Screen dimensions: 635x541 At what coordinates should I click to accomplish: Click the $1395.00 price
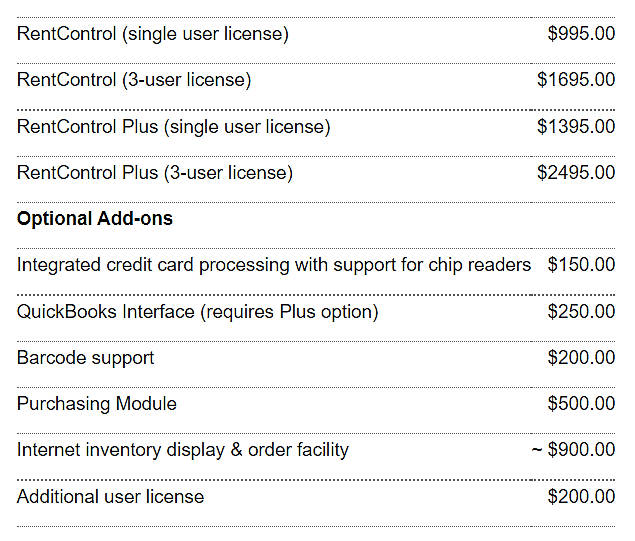(576, 127)
